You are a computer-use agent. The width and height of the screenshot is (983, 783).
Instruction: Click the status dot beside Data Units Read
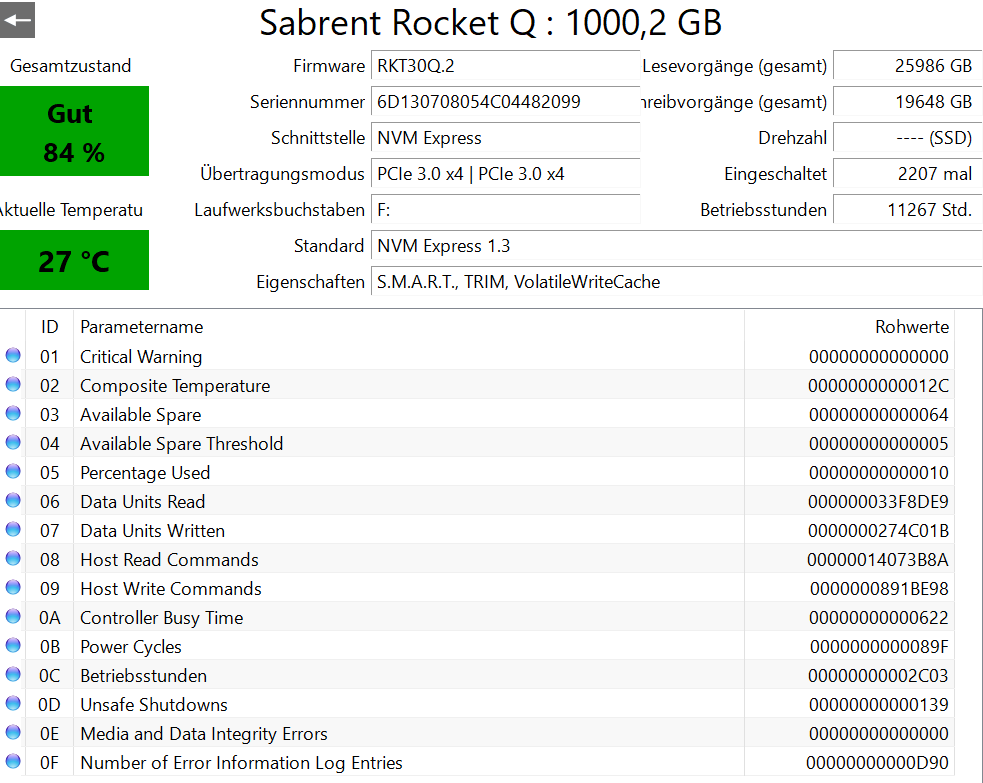click(13, 500)
